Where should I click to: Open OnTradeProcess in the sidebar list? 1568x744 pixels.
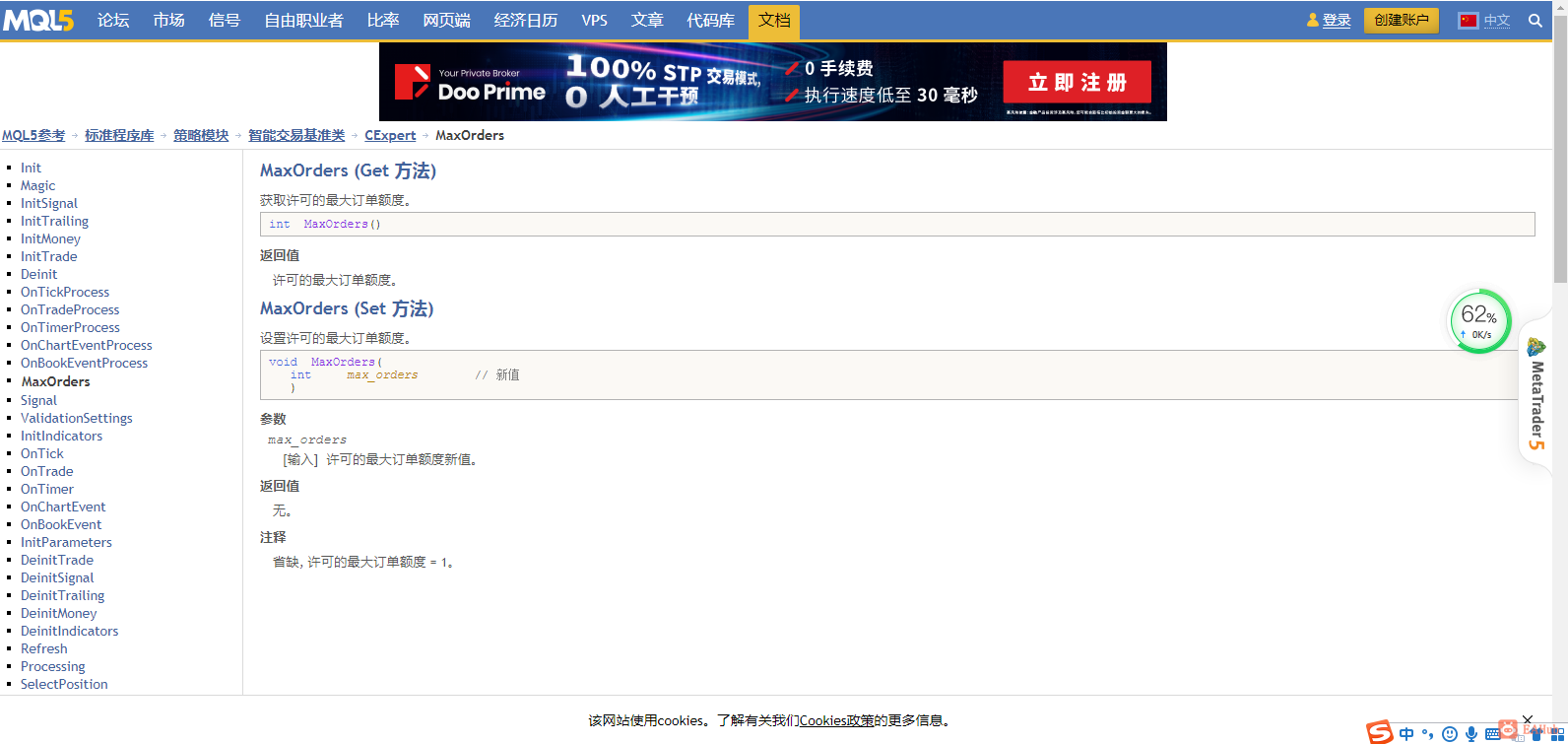70,310
